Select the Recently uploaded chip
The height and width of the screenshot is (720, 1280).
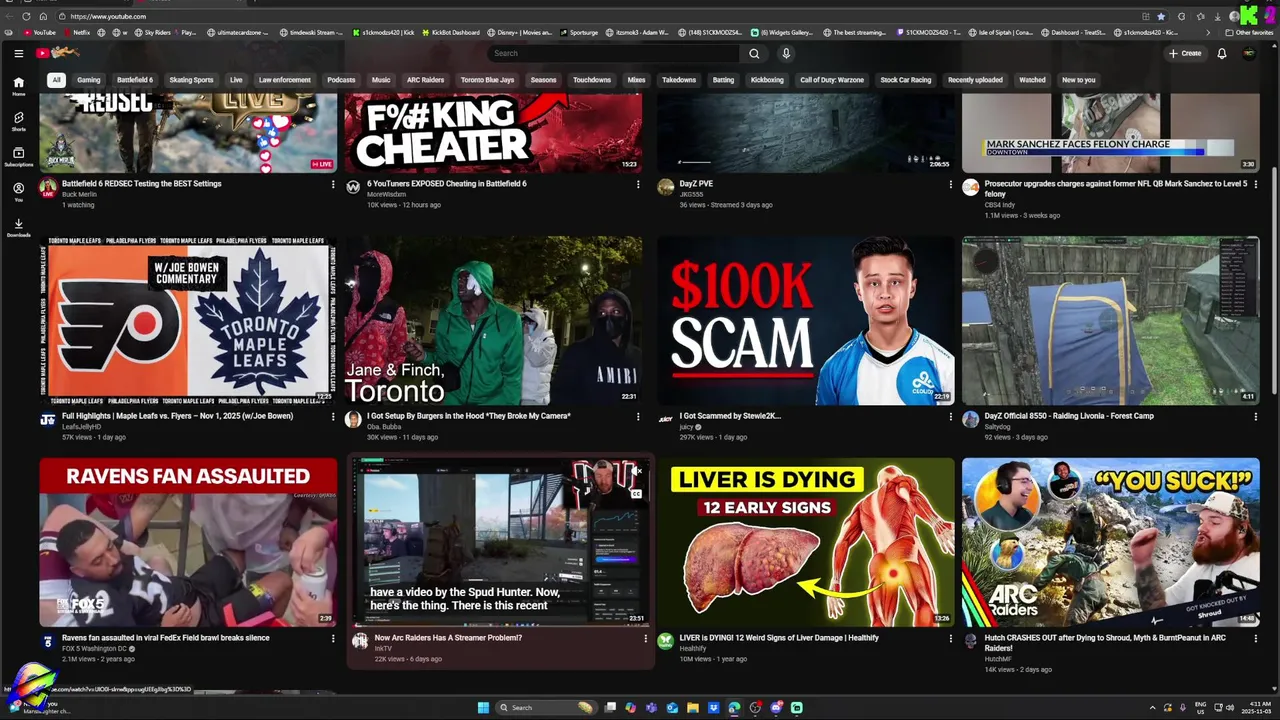[975, 80]
